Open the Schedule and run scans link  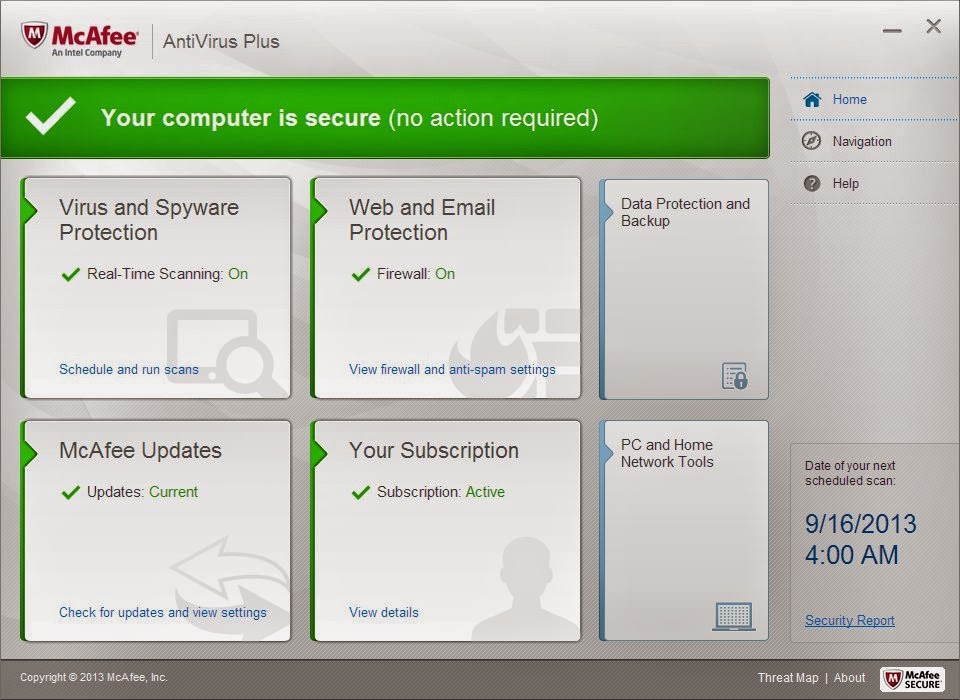coord(129,369)
